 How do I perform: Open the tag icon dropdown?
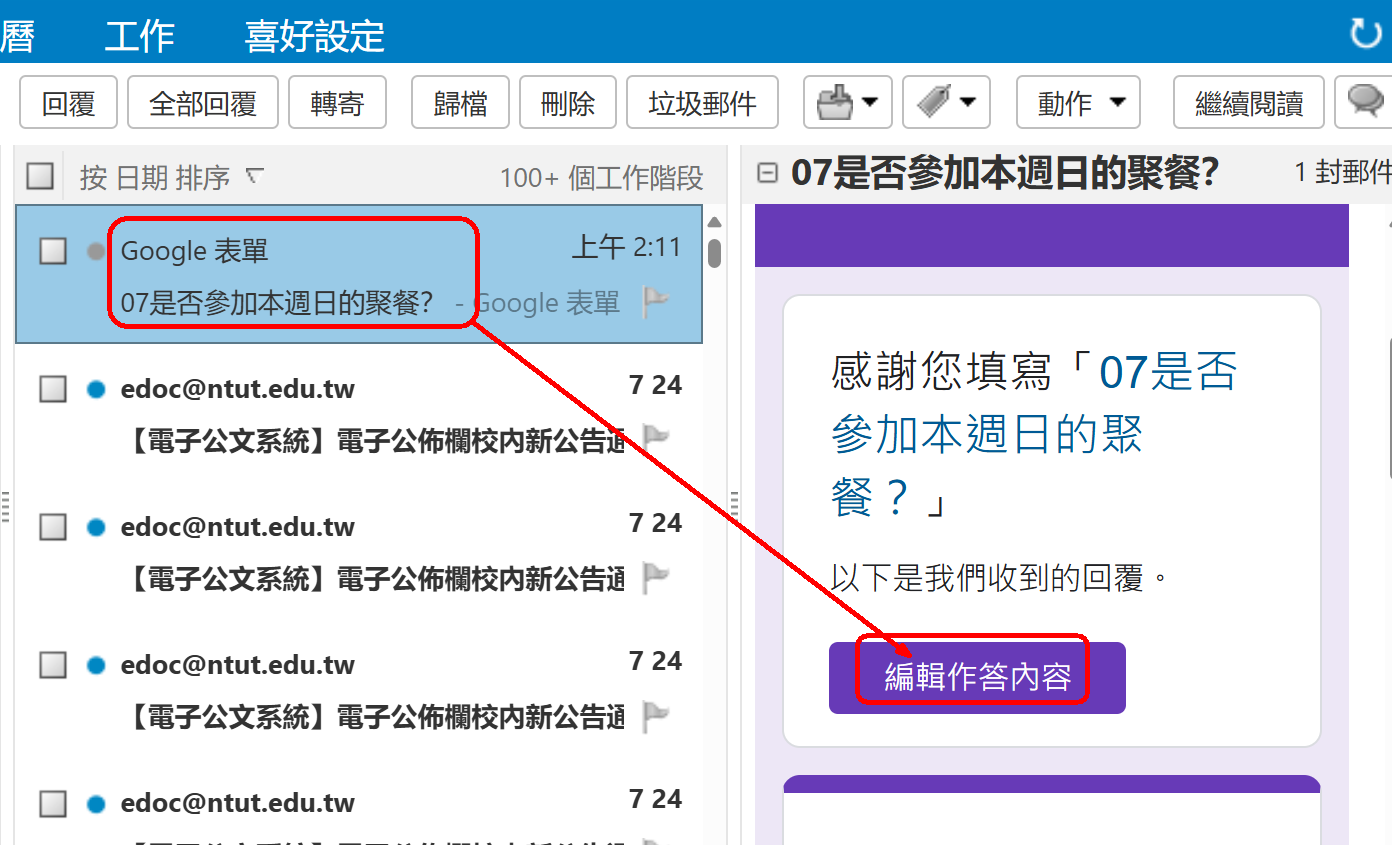coord(945,102)
